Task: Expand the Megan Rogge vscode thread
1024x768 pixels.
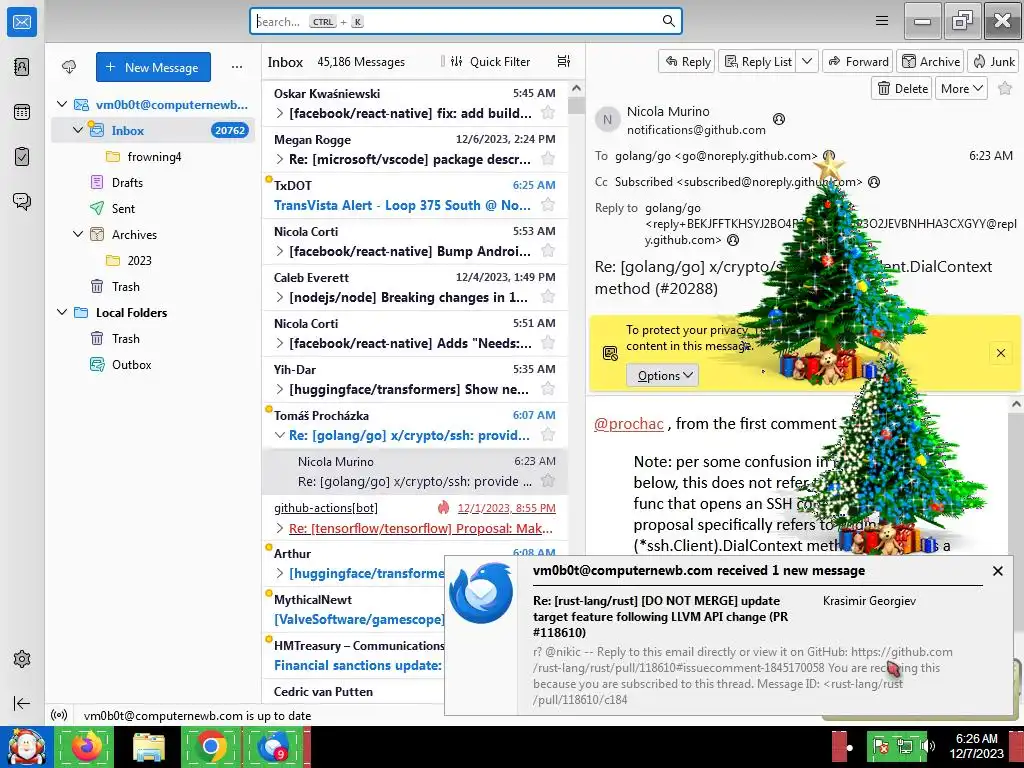Action: click(x=280, y=159)
